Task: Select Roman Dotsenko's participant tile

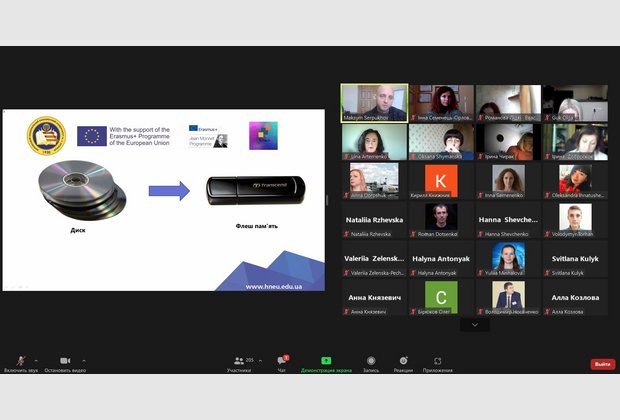Action: click(x=441, y=219)
